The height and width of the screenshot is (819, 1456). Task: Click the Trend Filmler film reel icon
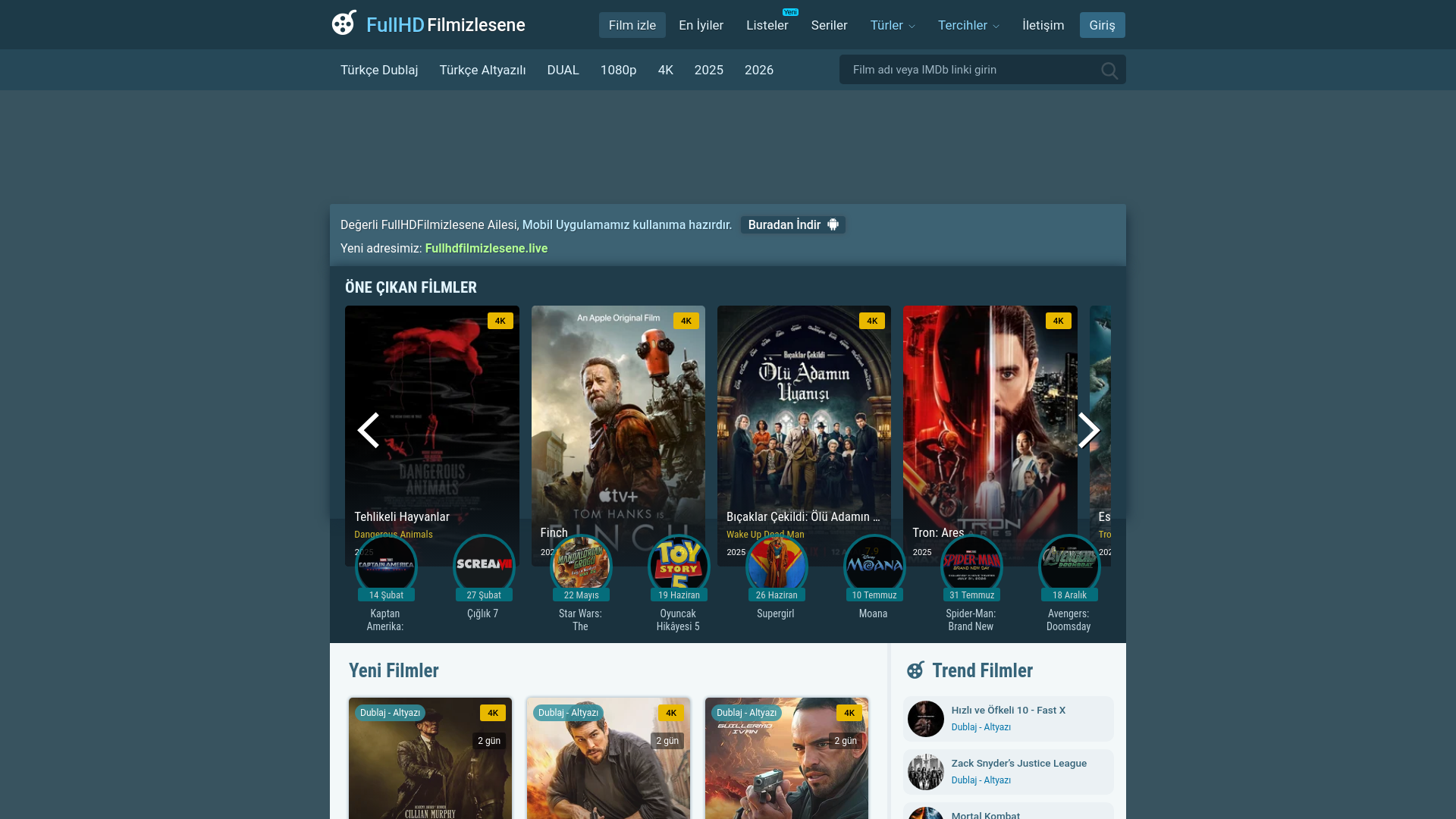pos(915,670)
